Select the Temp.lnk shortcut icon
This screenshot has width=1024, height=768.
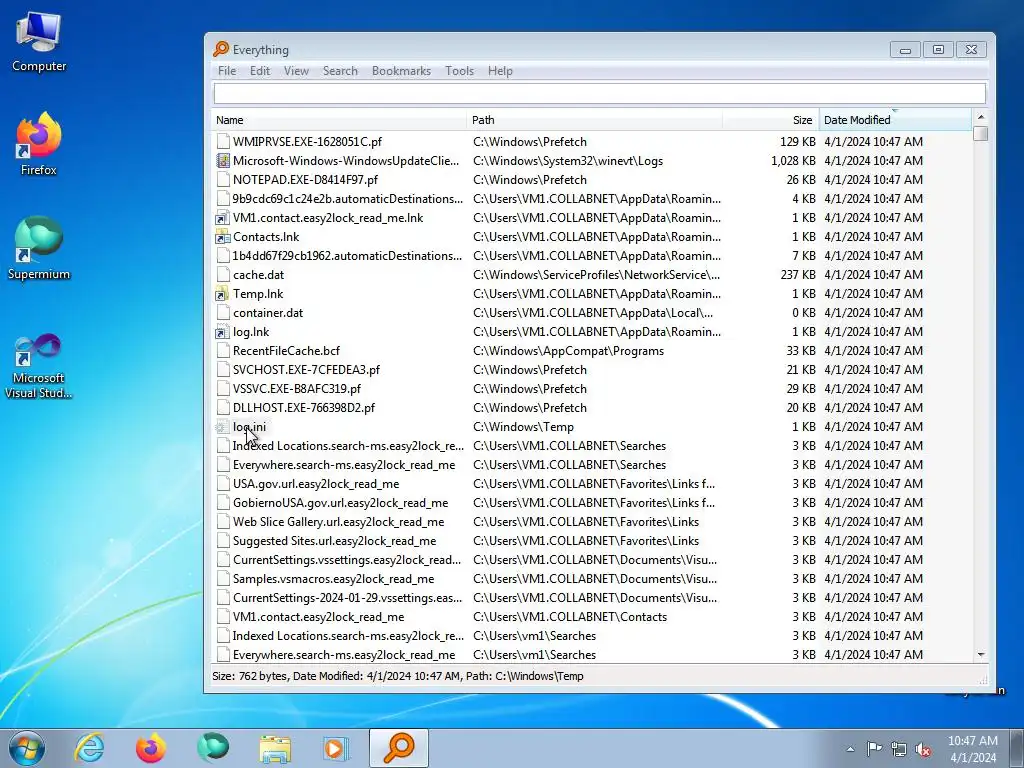pos(223,294)
